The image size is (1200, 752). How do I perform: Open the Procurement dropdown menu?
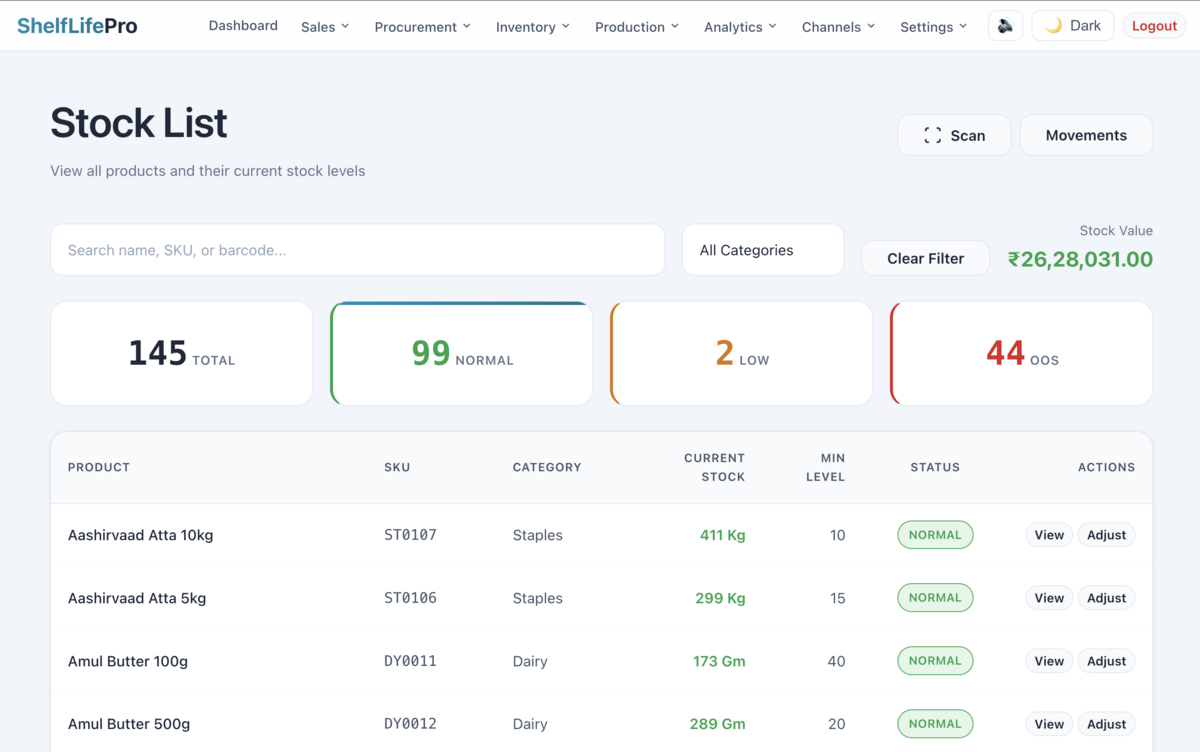coord(422,27)
